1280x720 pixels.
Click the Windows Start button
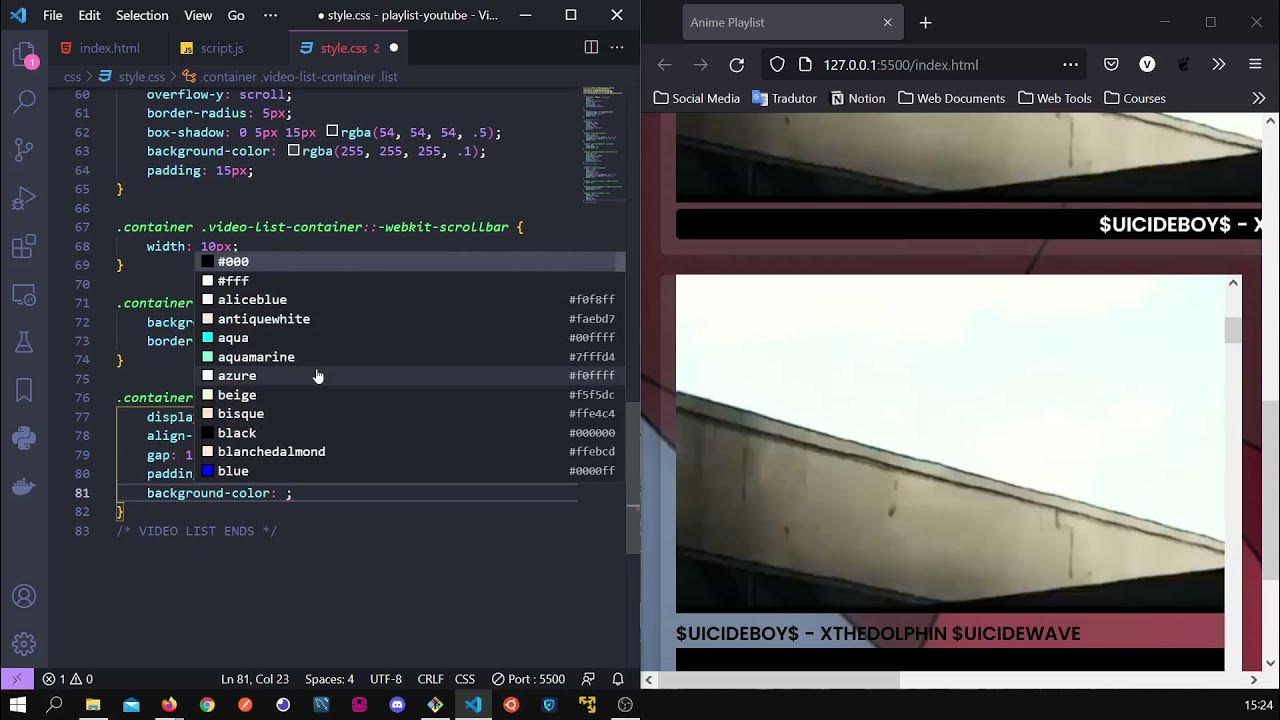(x=17, y=705)
